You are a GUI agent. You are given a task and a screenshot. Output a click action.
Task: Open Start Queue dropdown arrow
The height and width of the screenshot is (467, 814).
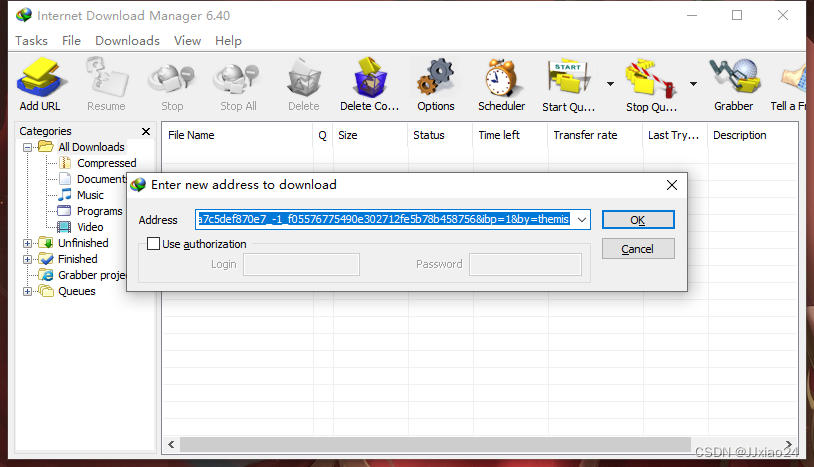point(610,84)
